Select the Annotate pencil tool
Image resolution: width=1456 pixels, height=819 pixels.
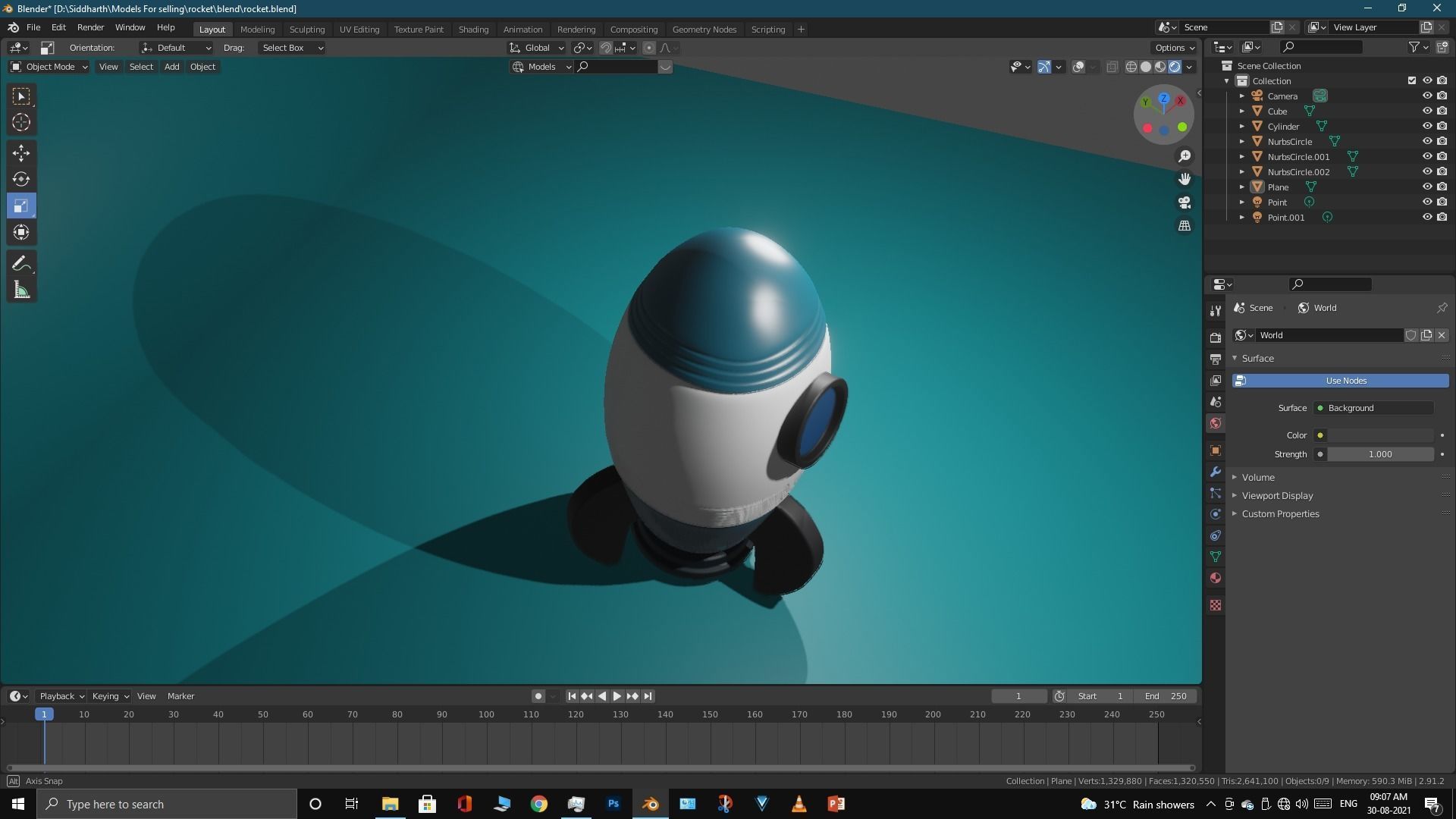coord(21,264)
